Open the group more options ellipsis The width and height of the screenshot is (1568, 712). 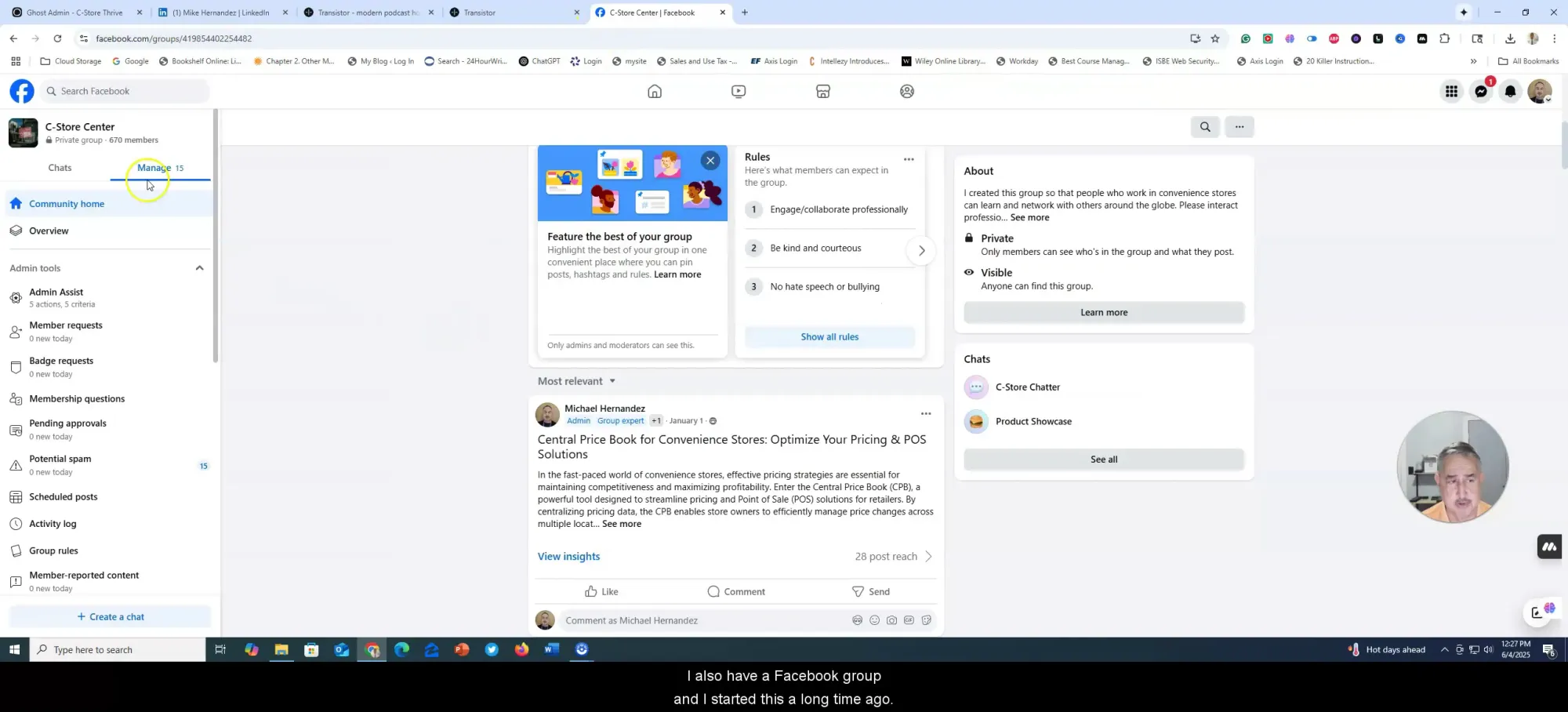click(x=1240, y=127)
